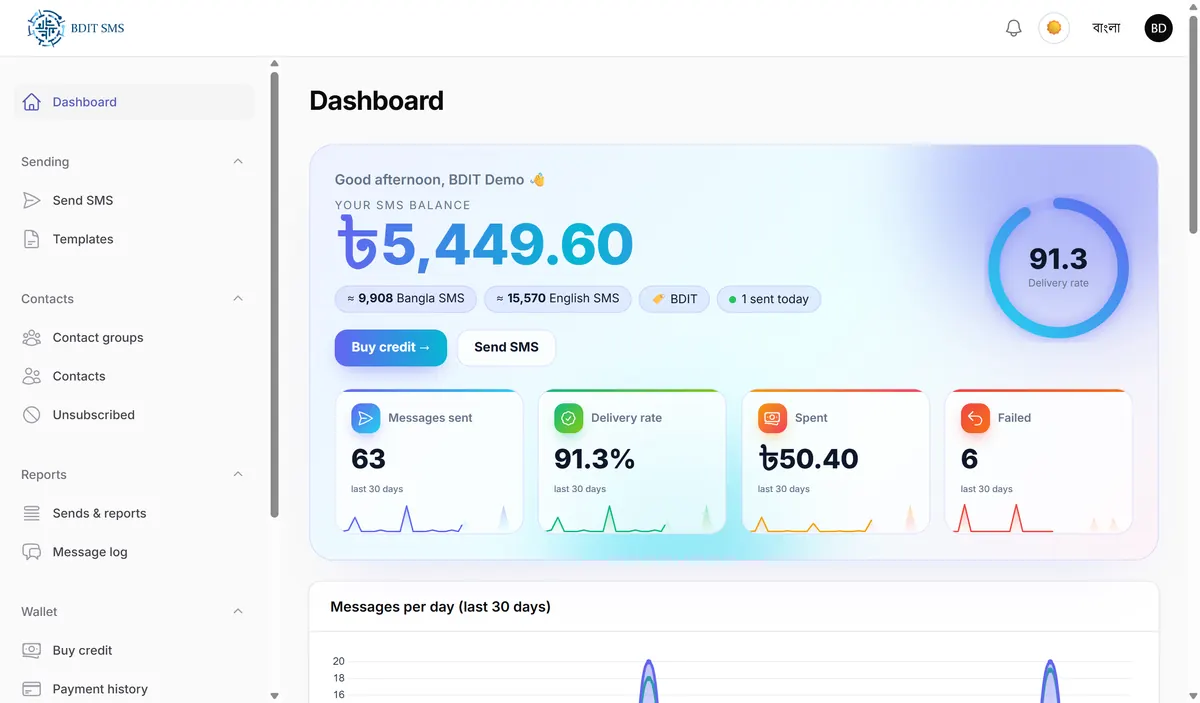Click the Sends & reports list icon

pos(32,513)
